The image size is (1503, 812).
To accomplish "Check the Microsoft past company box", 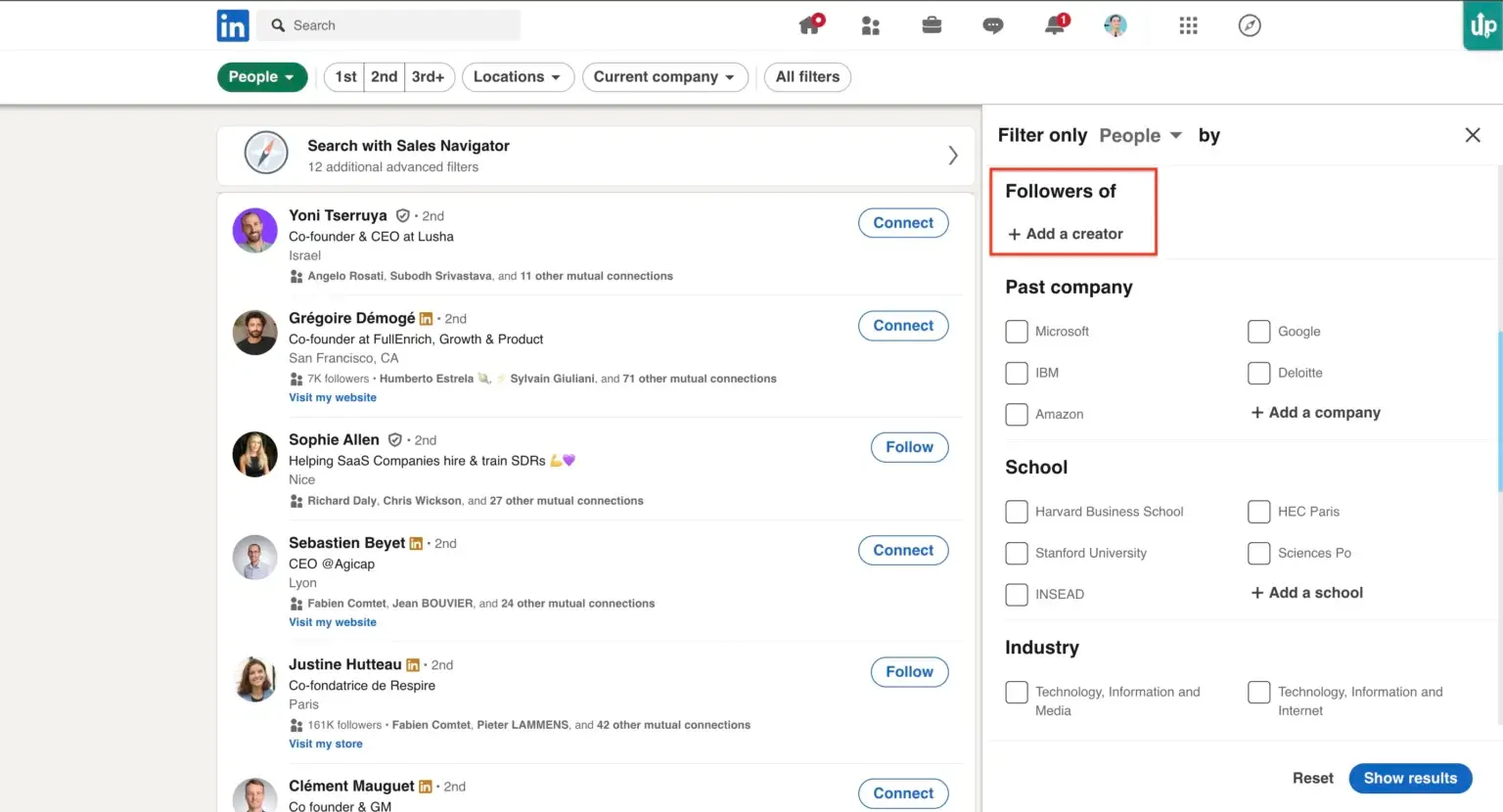I will [1017, 332].
